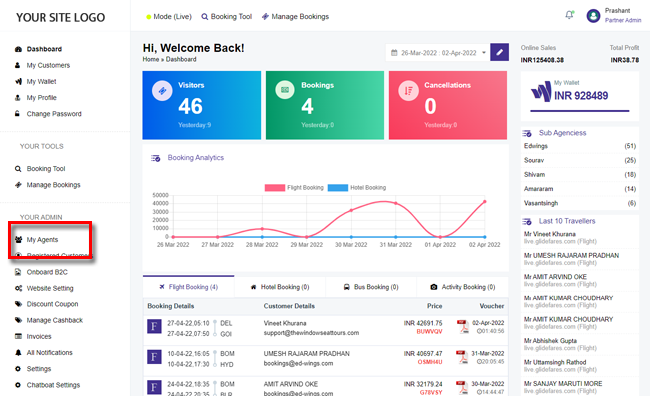Click email support@thewindowseattours.com

[x=311, y=333]
